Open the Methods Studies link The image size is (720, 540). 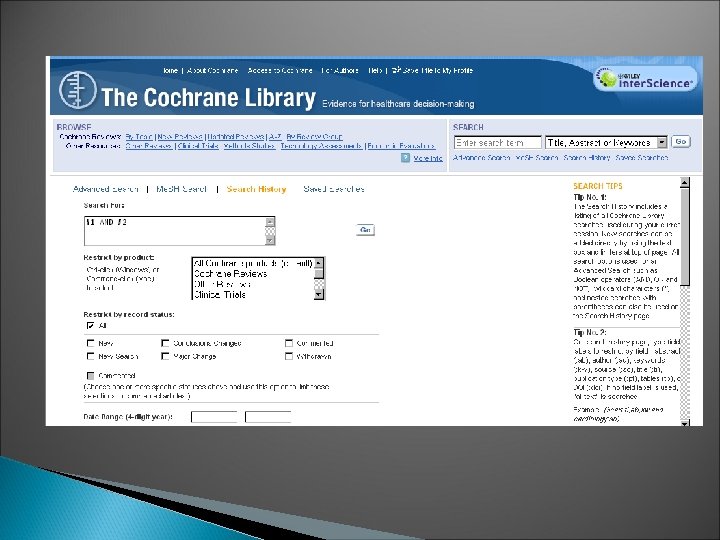click(249, 146)
